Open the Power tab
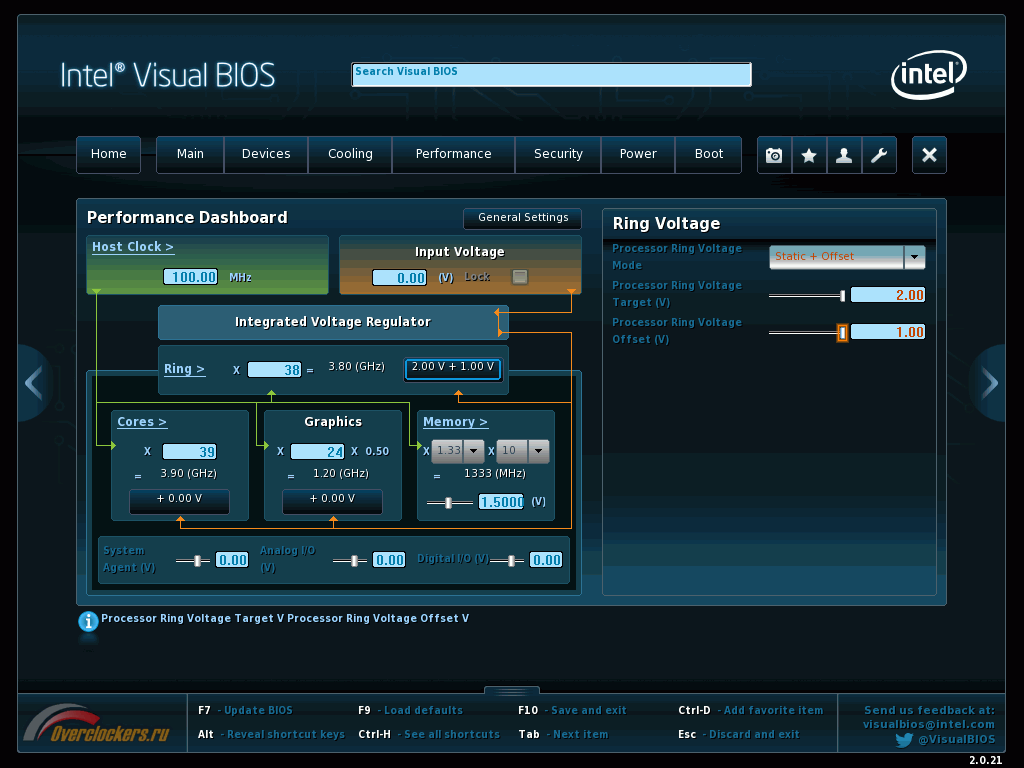 [637, 154]
